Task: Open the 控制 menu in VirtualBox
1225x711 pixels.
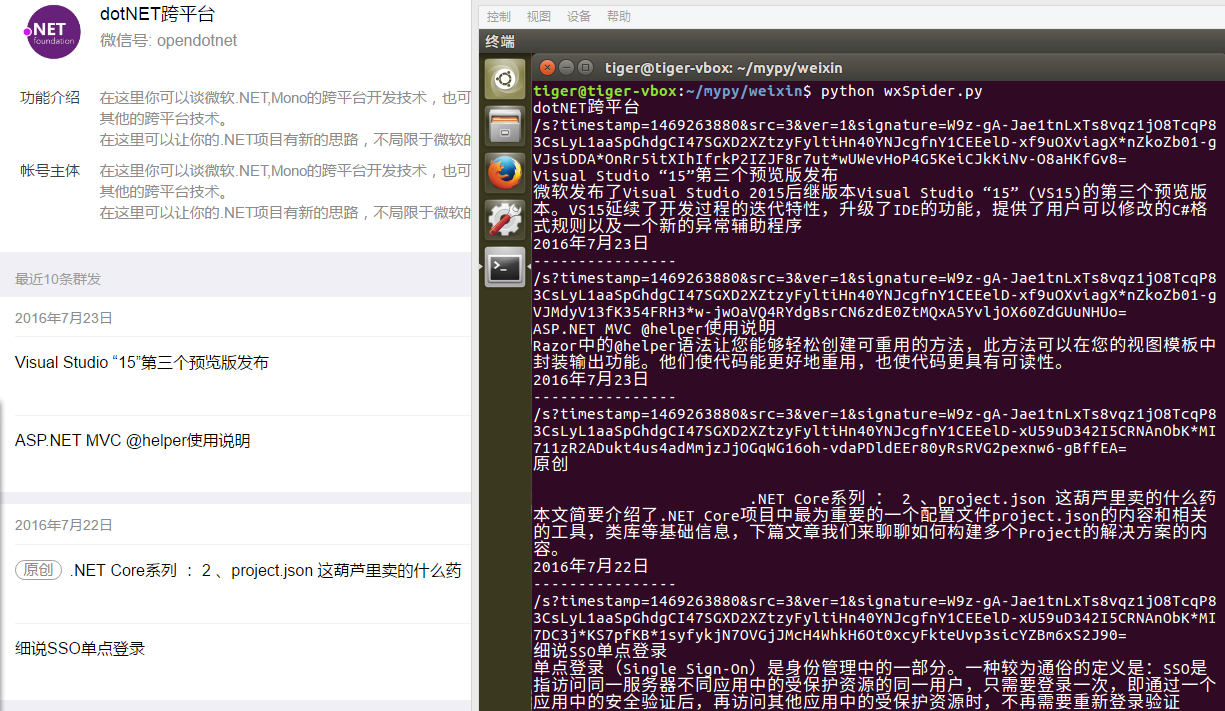Action: (498, 16)
